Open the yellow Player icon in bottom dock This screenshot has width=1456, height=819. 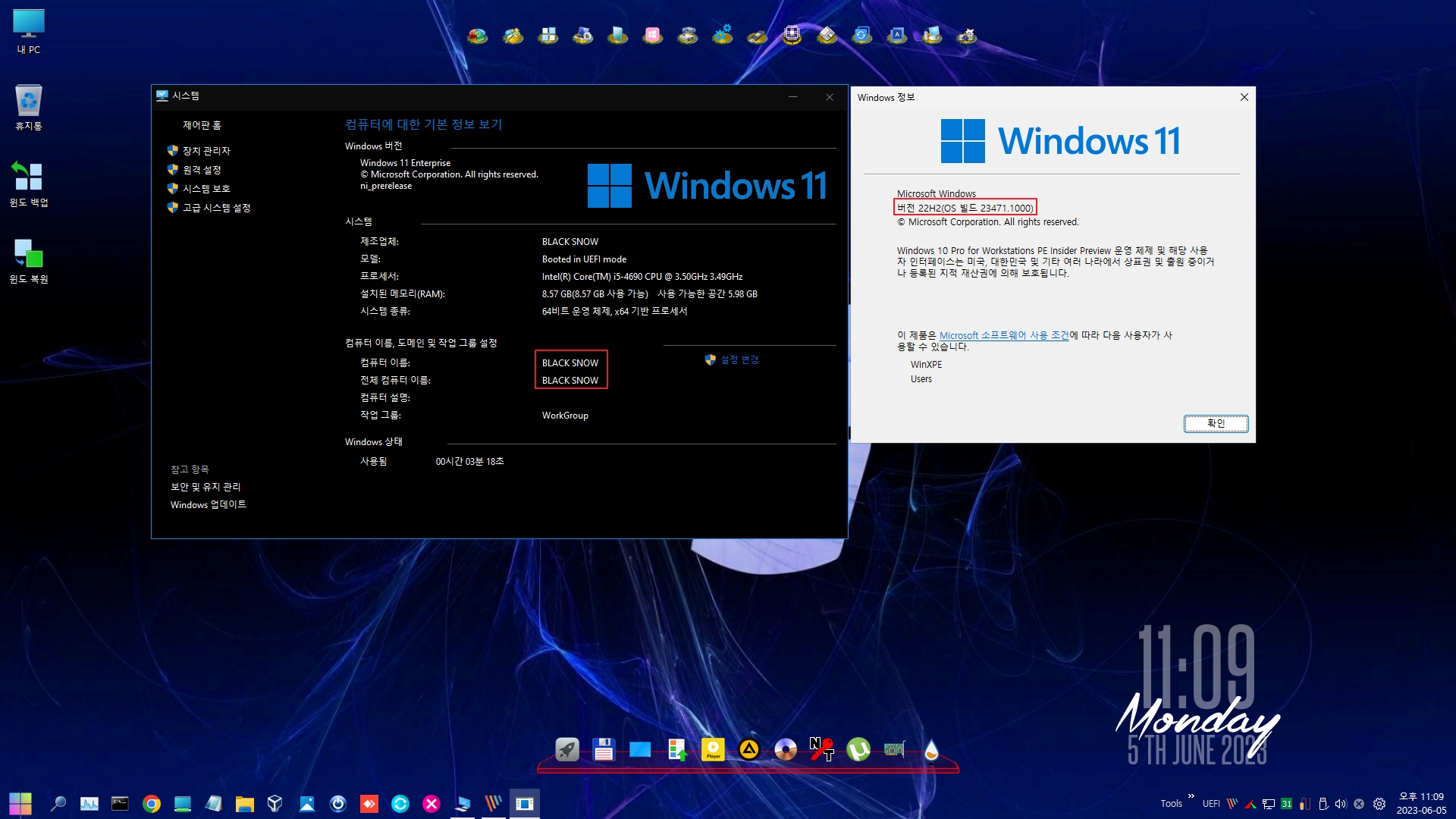[713, 750]
